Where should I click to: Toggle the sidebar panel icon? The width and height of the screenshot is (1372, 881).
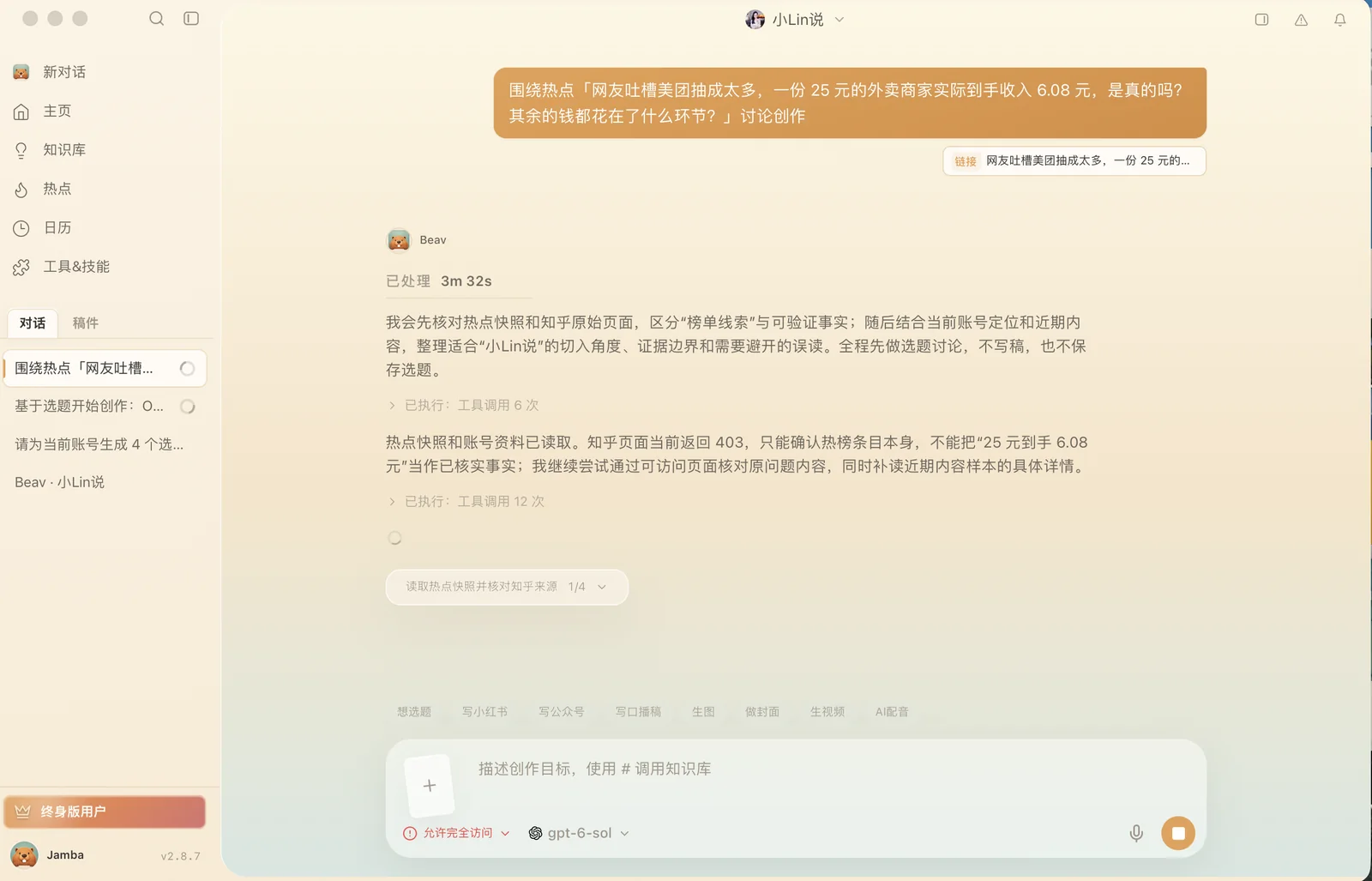[x=191, y=18]
